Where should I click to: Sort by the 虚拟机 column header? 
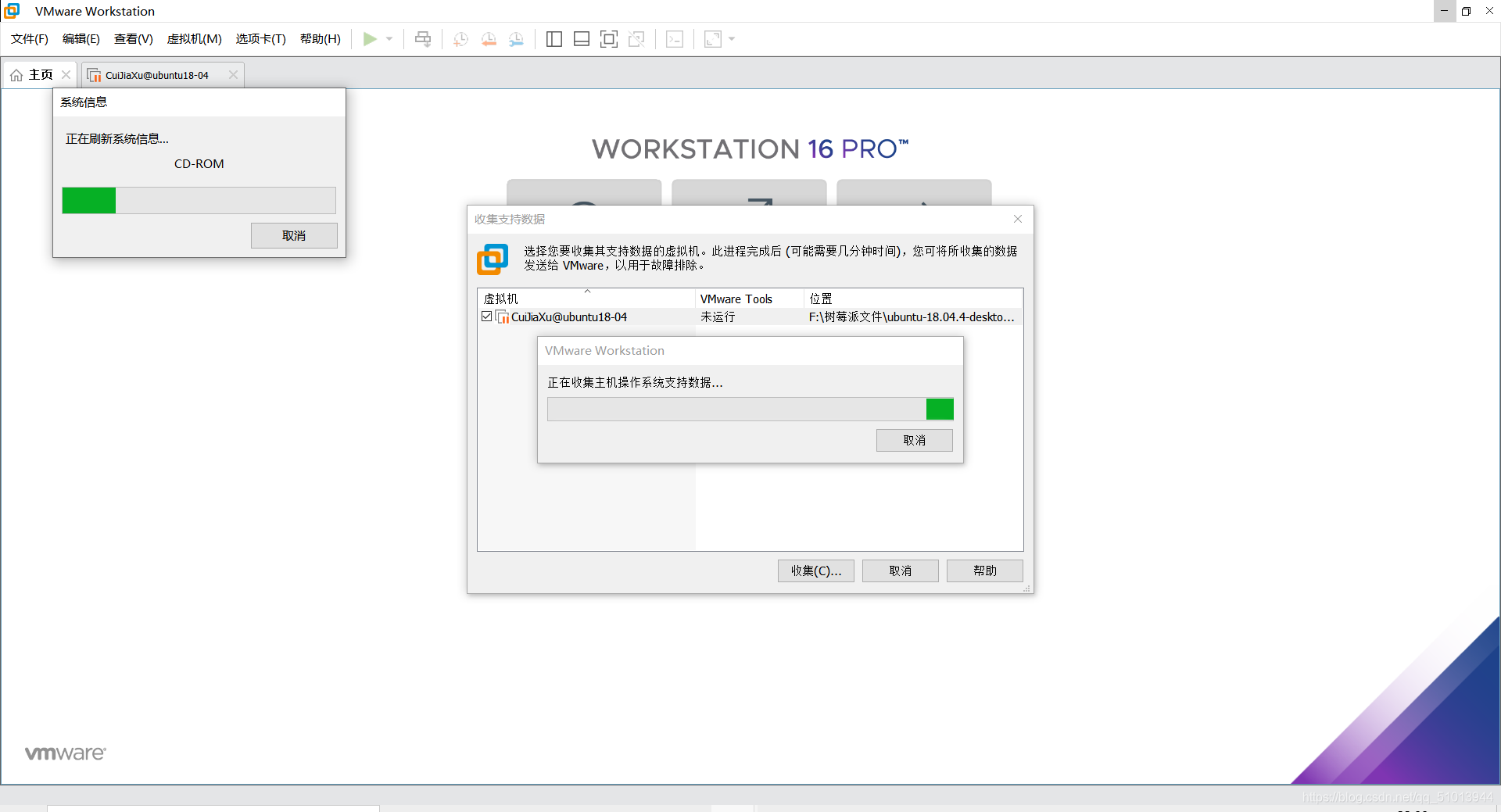[586, 299]
